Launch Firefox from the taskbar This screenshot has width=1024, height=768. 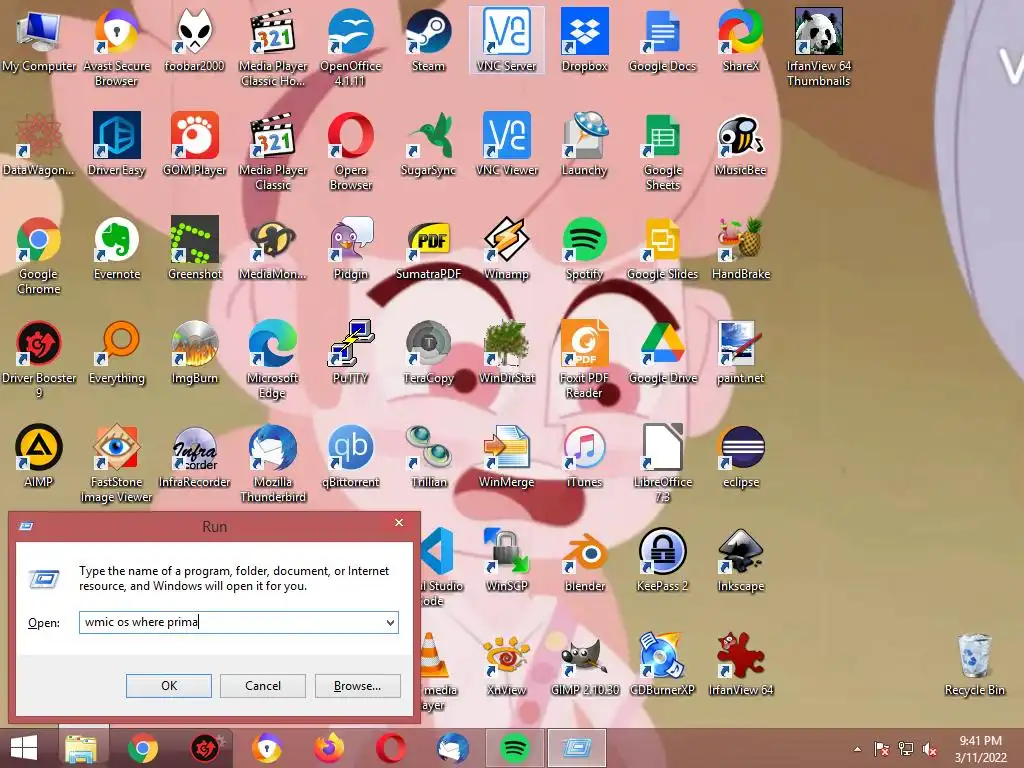tap(328, 748)
